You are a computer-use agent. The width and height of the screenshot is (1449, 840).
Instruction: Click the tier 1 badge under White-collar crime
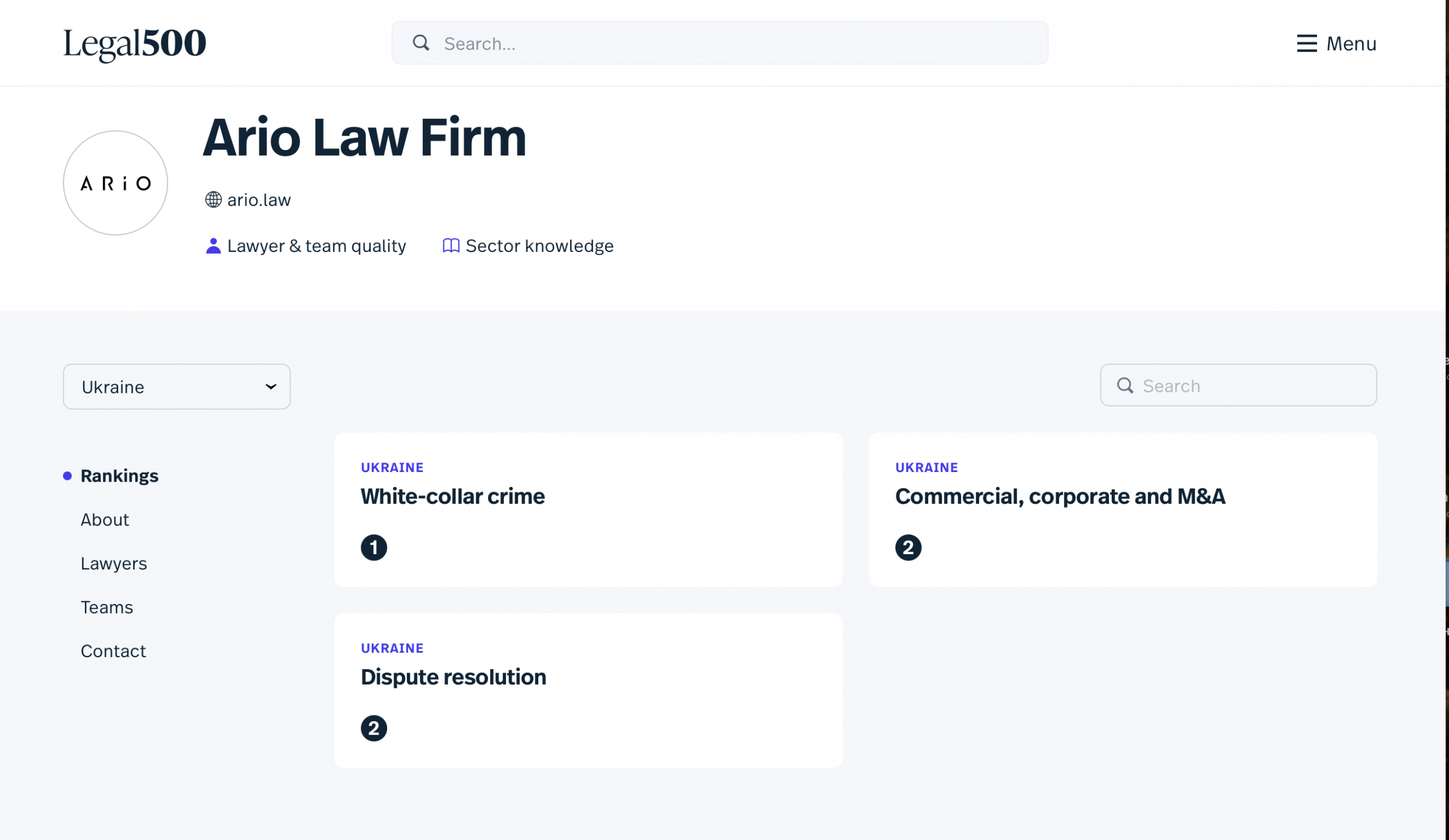point(374,547)
